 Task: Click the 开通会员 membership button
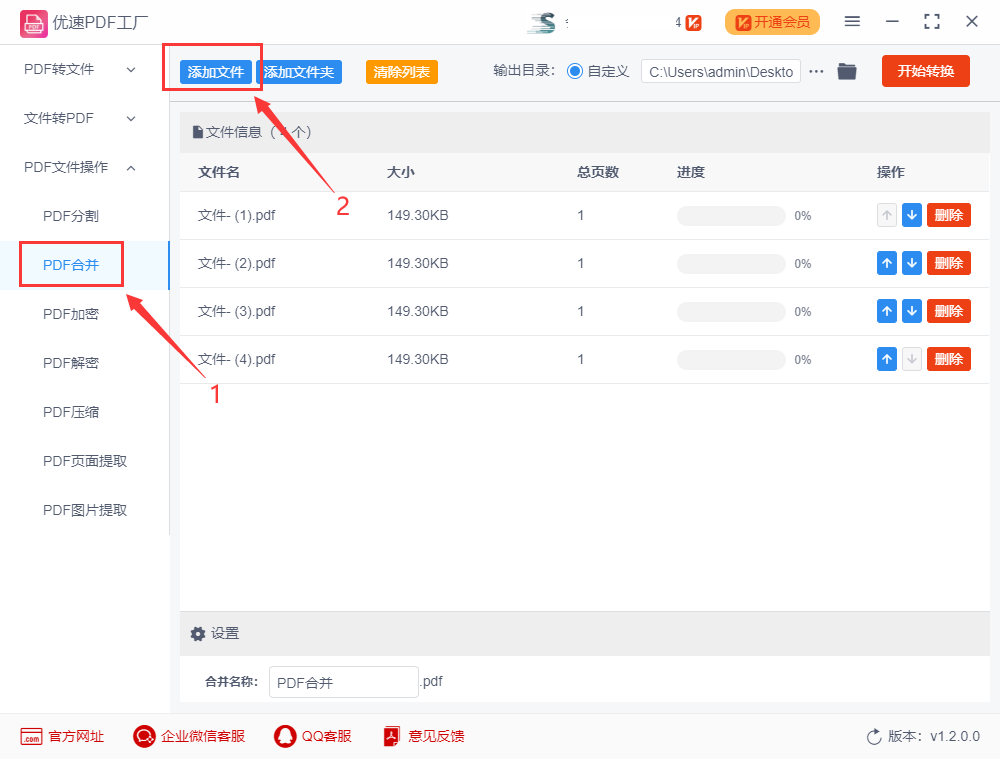pos(772,23)
